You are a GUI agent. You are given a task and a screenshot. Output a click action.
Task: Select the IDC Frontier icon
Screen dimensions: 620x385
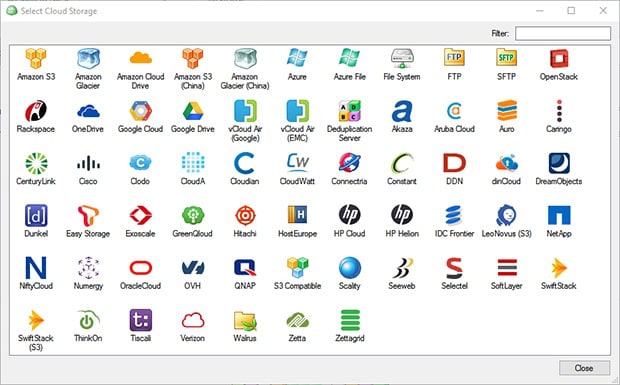pos(454,215)
